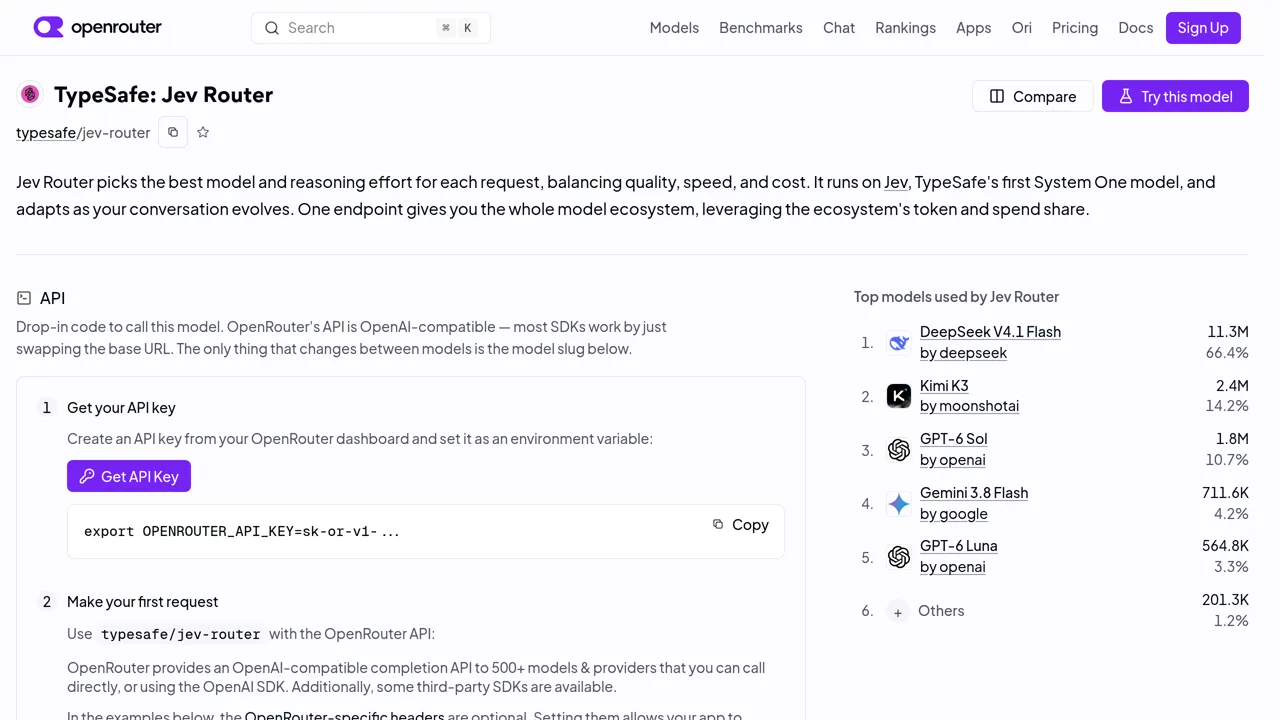Open Apps in the top navigation
The height and width of the screenshot is (720, 1280).
click(973, 28)
